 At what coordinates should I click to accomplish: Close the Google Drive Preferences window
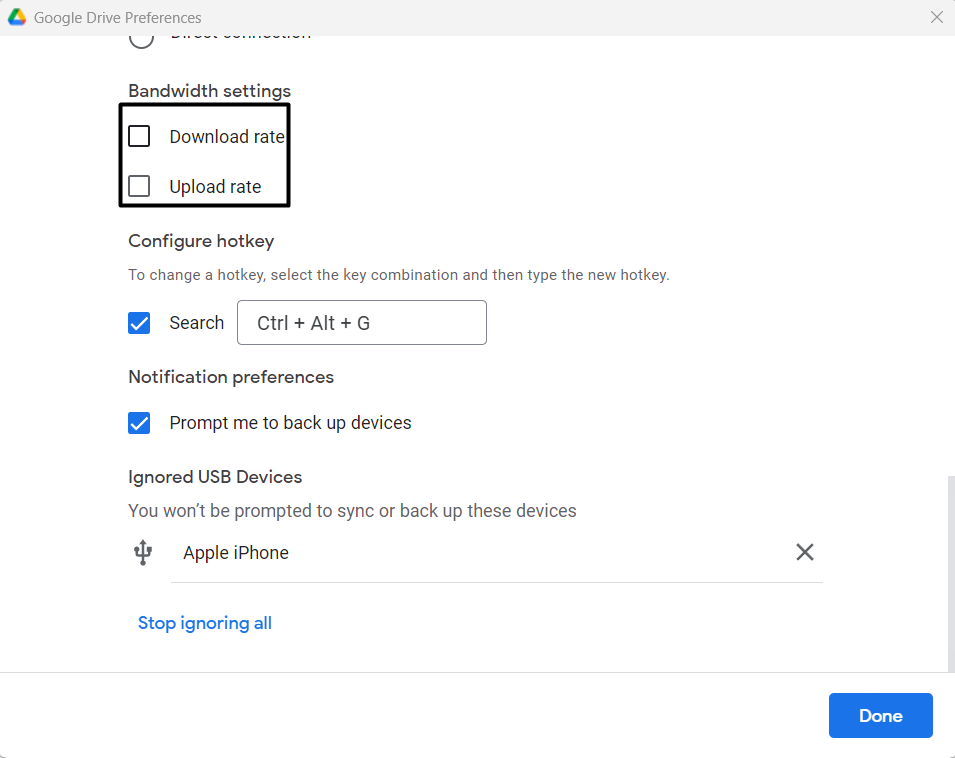pyautogui.click(x=936, y=17)
